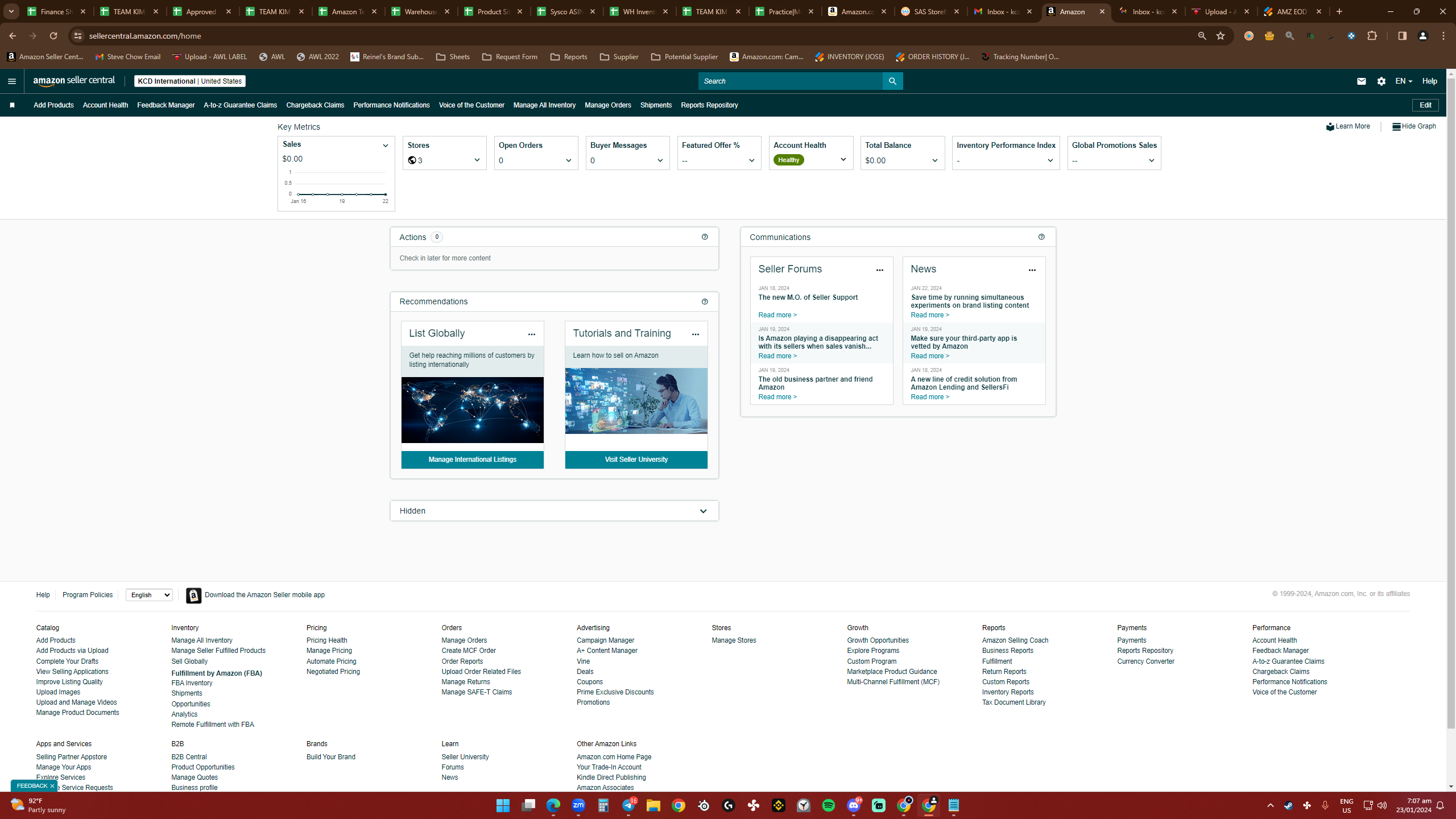Expand the Open Orders dropdown
This screenshot has height=819, width=1456.
[568, 160]
